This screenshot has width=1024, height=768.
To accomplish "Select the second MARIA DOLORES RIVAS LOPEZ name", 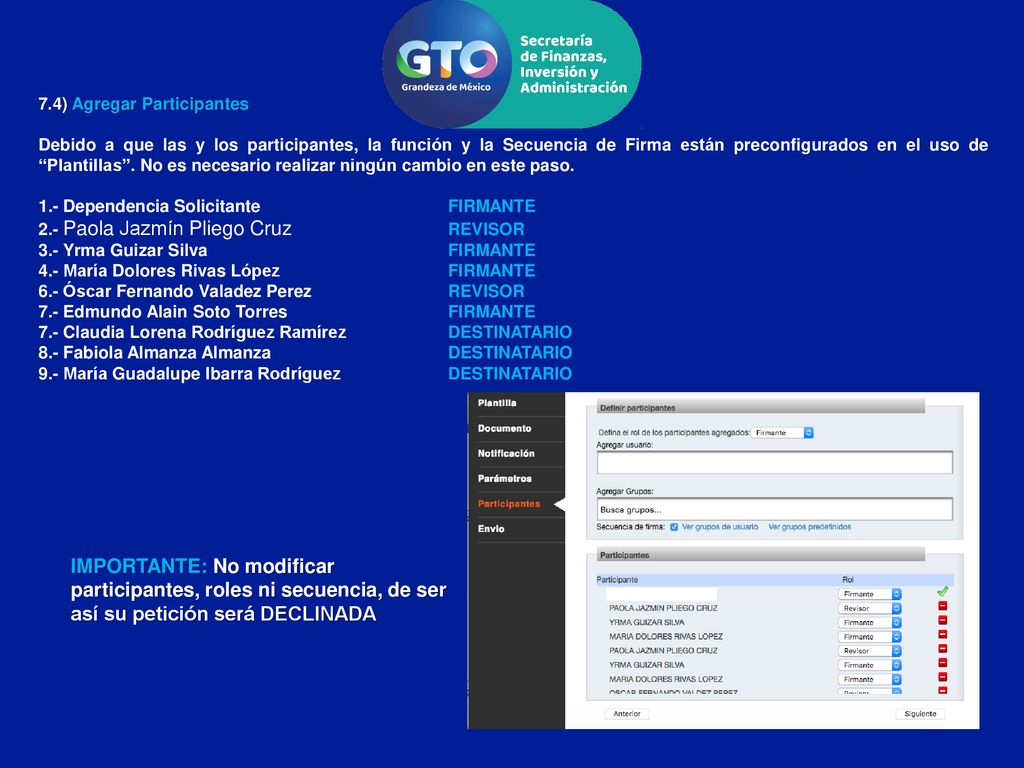I will [x=665, y=679].
